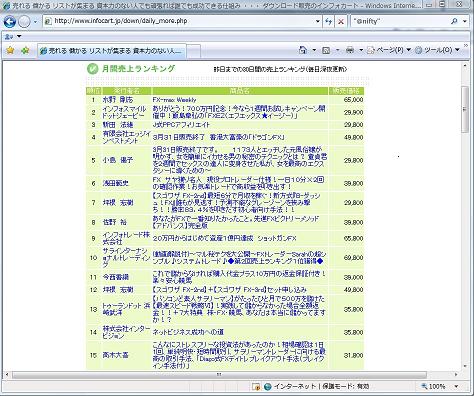Viewport: 474px width, 396px height.
Task: Expand the address bar history dropdown
Action: (318, 21)
